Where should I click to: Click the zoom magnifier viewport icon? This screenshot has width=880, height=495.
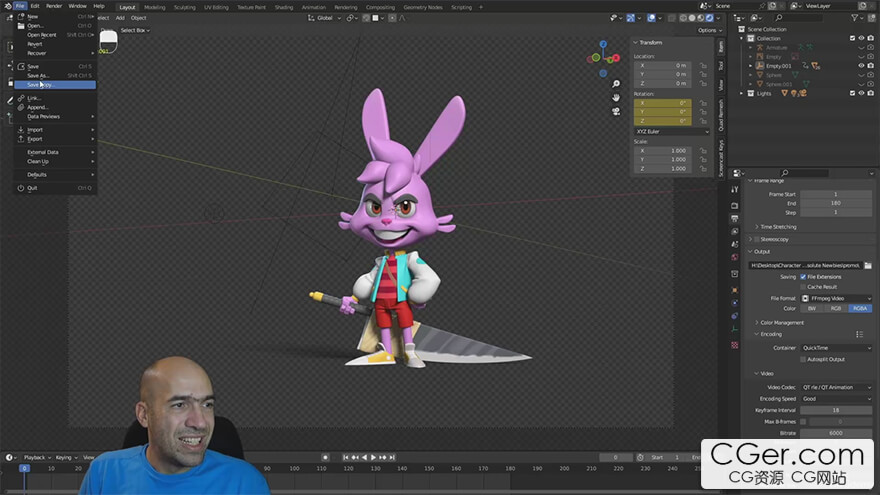(x=616, y=84)
